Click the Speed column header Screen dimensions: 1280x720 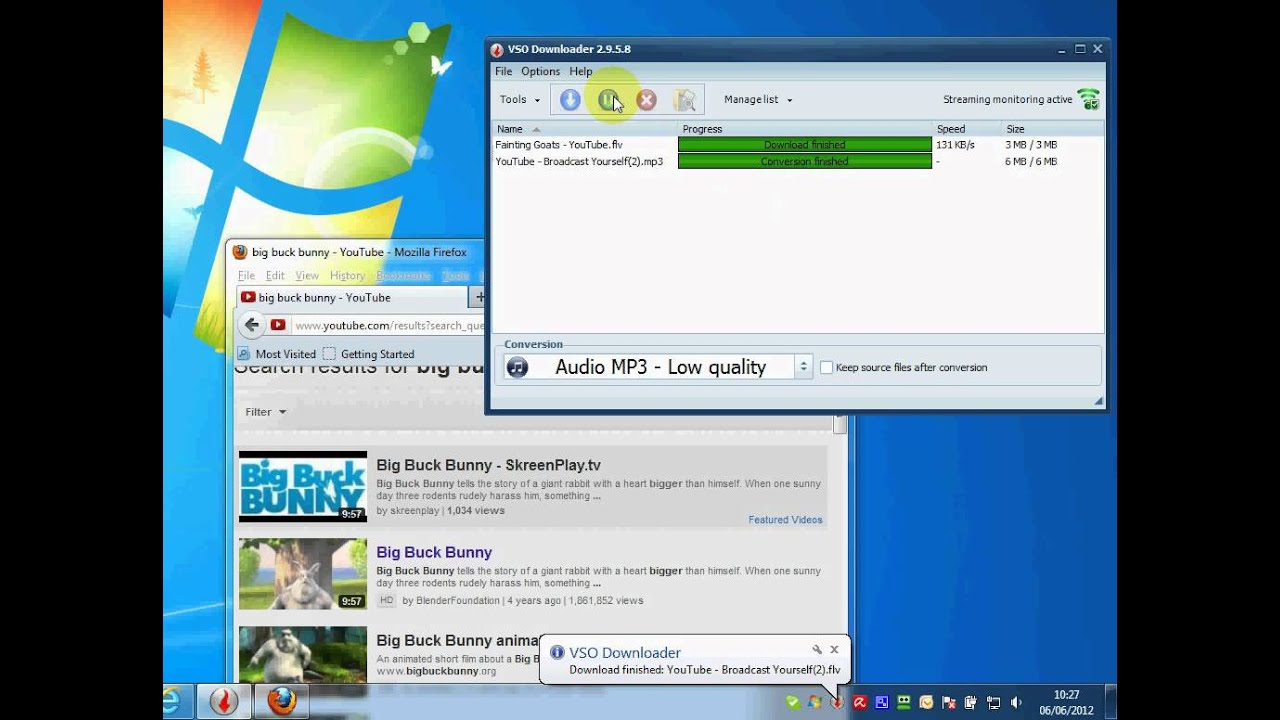click(x=967, y=129)
